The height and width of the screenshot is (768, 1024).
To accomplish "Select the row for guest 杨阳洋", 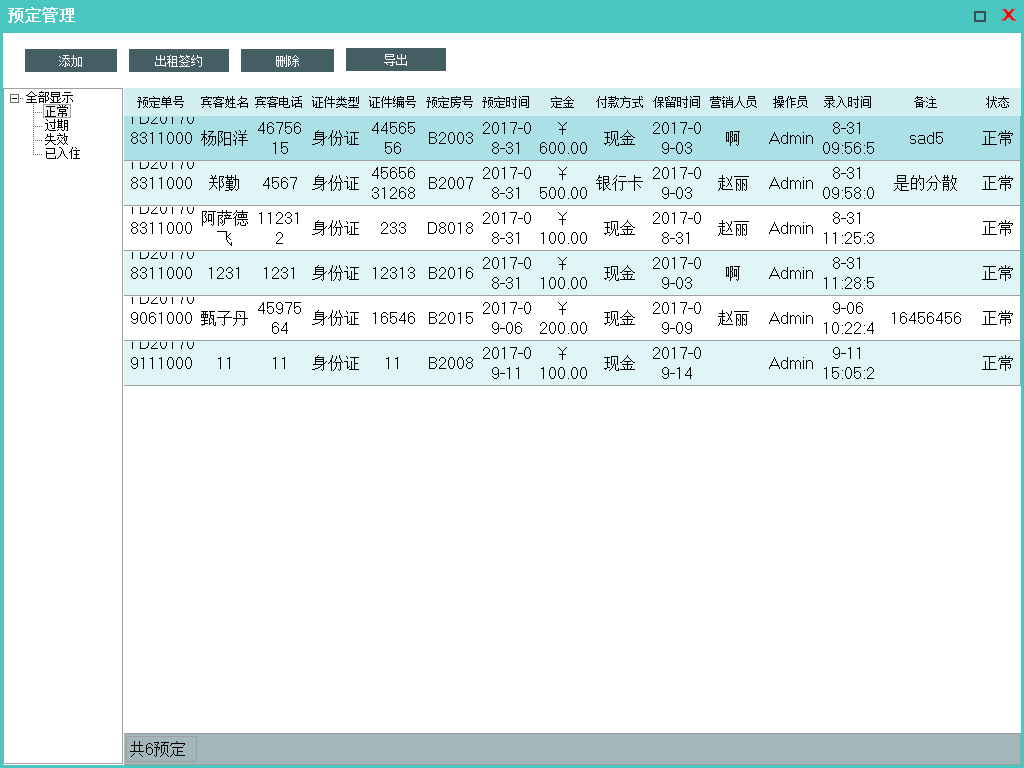I will [x=224, y=139].
